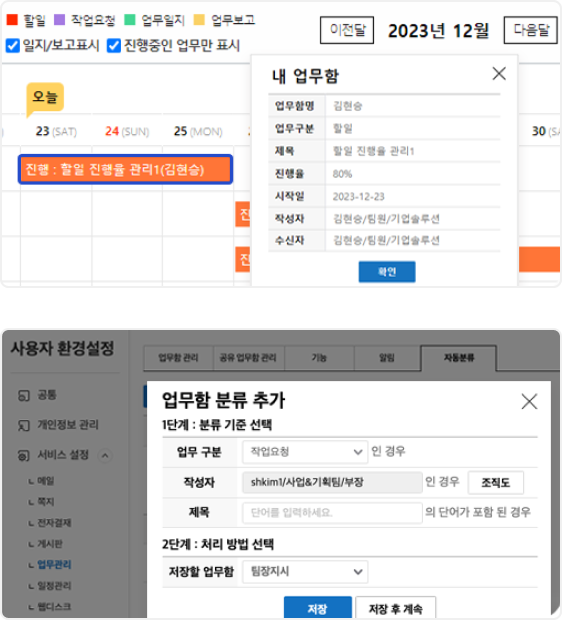Click the 공통 settings icon in sidebar
Image resolution: width=562 pixels, height=620 pixels.
tap(24, 395)
